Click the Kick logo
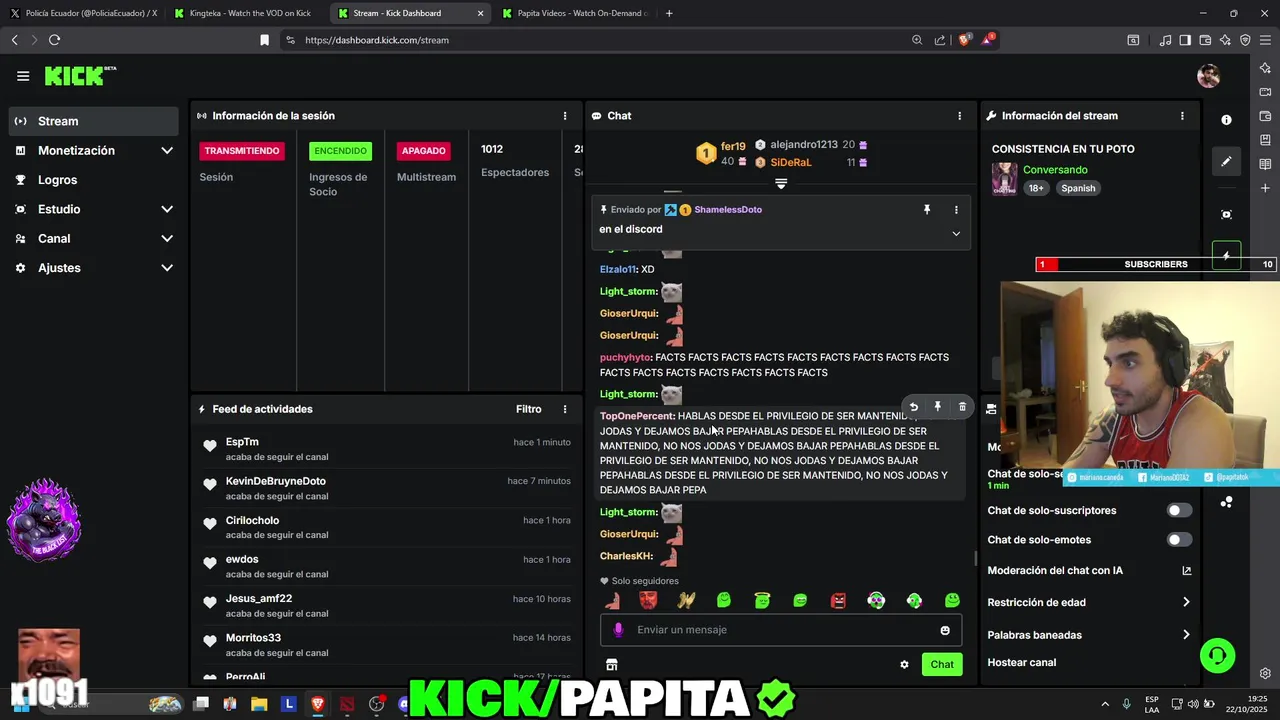 [80, 76]
